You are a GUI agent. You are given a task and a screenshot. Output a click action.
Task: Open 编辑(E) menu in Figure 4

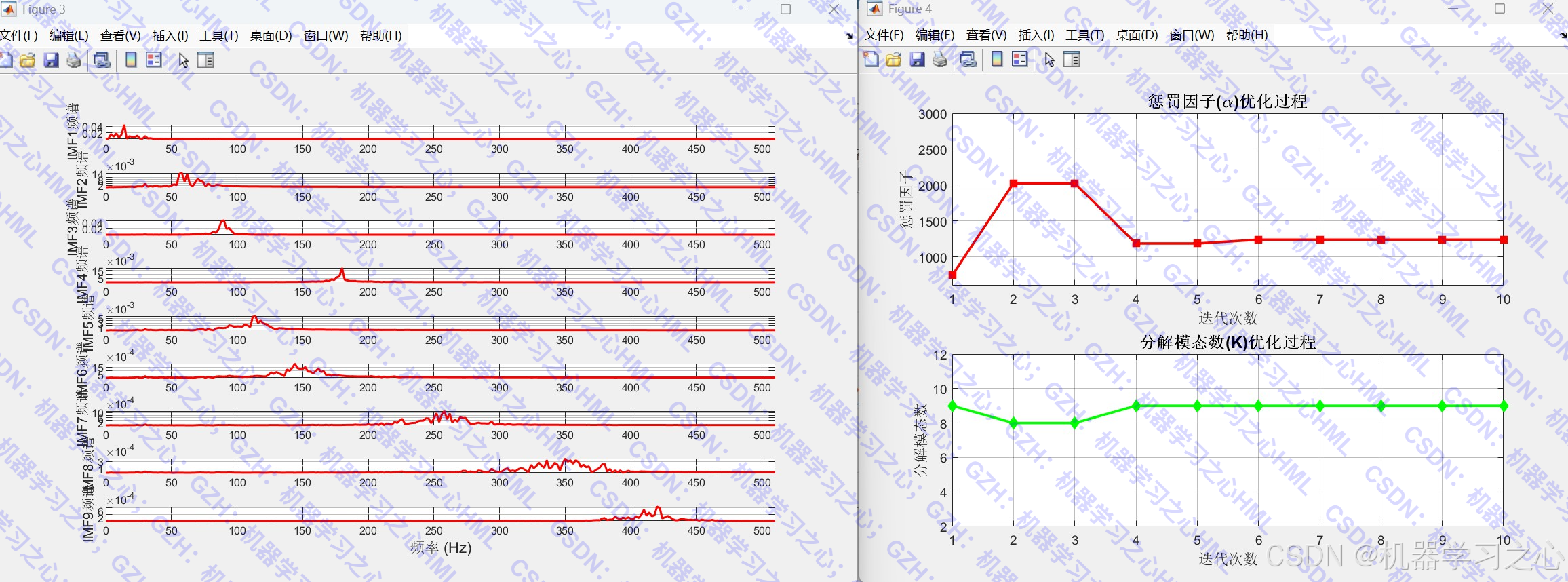[935, 35]
